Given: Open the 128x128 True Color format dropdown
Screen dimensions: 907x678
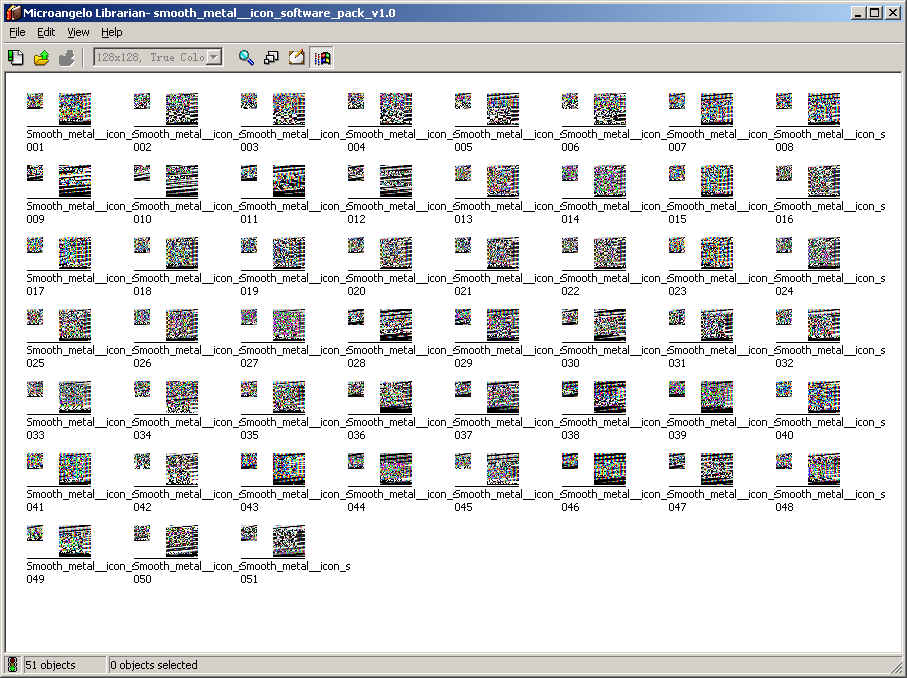Looking at the screenshot, I should 215,57.
